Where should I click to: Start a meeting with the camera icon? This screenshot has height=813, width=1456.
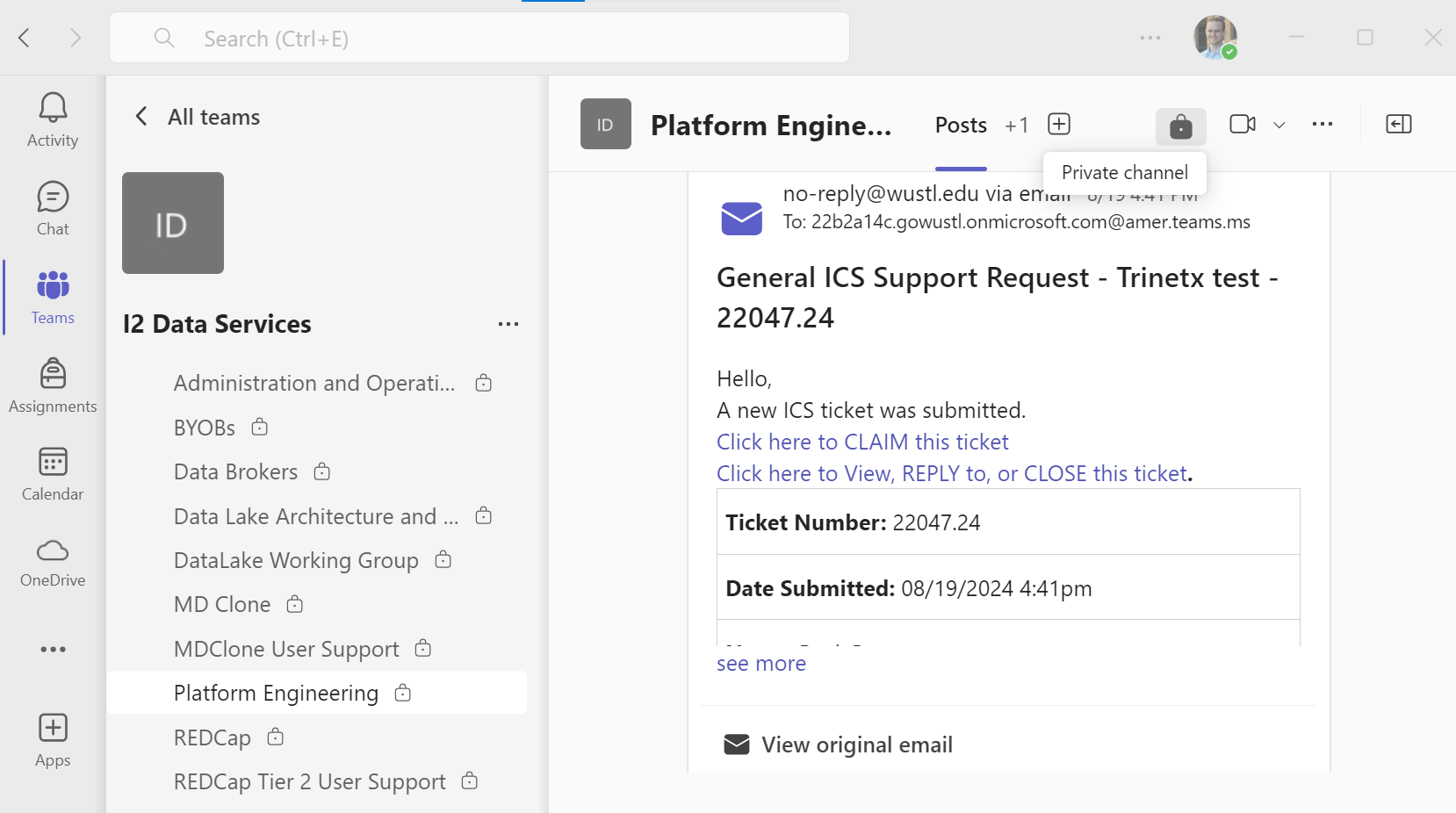point(1243,125)
